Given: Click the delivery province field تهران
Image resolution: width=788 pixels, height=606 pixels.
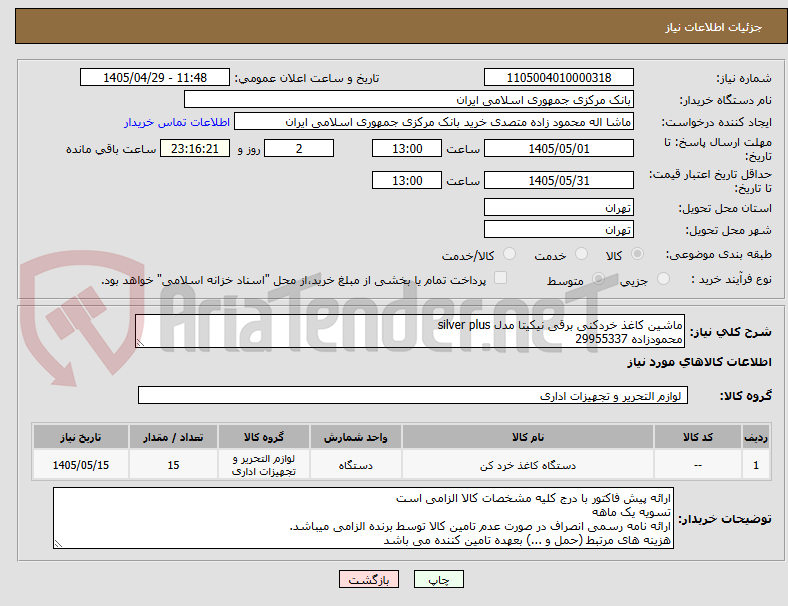Looking at the screenshot, I should [x=559, y=208].
